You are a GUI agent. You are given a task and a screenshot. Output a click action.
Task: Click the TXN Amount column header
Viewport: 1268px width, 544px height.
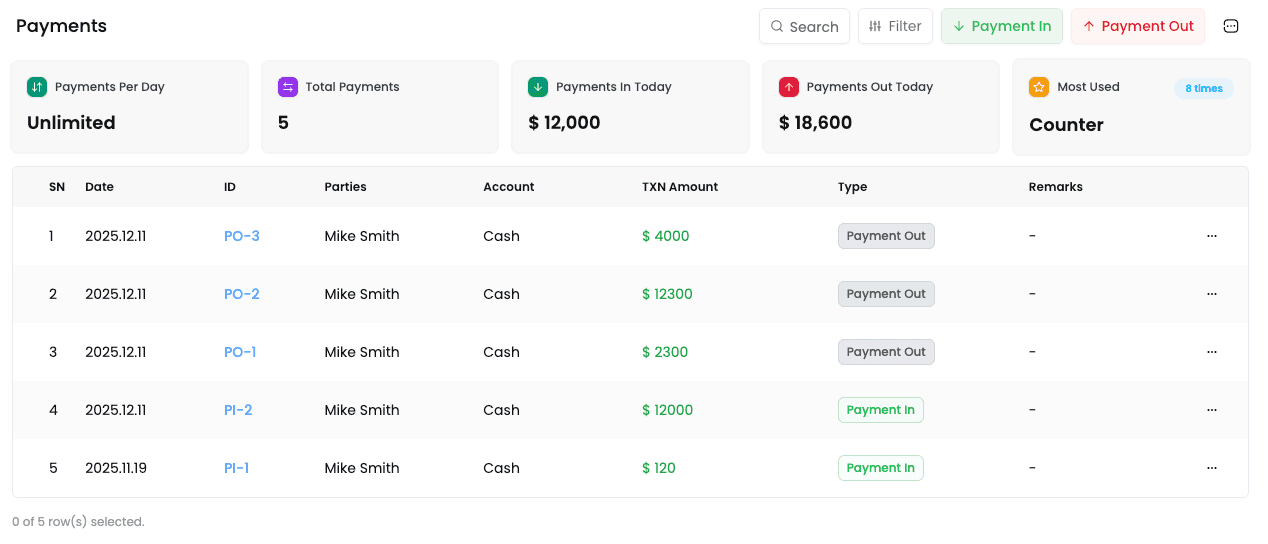pos(679,187)
